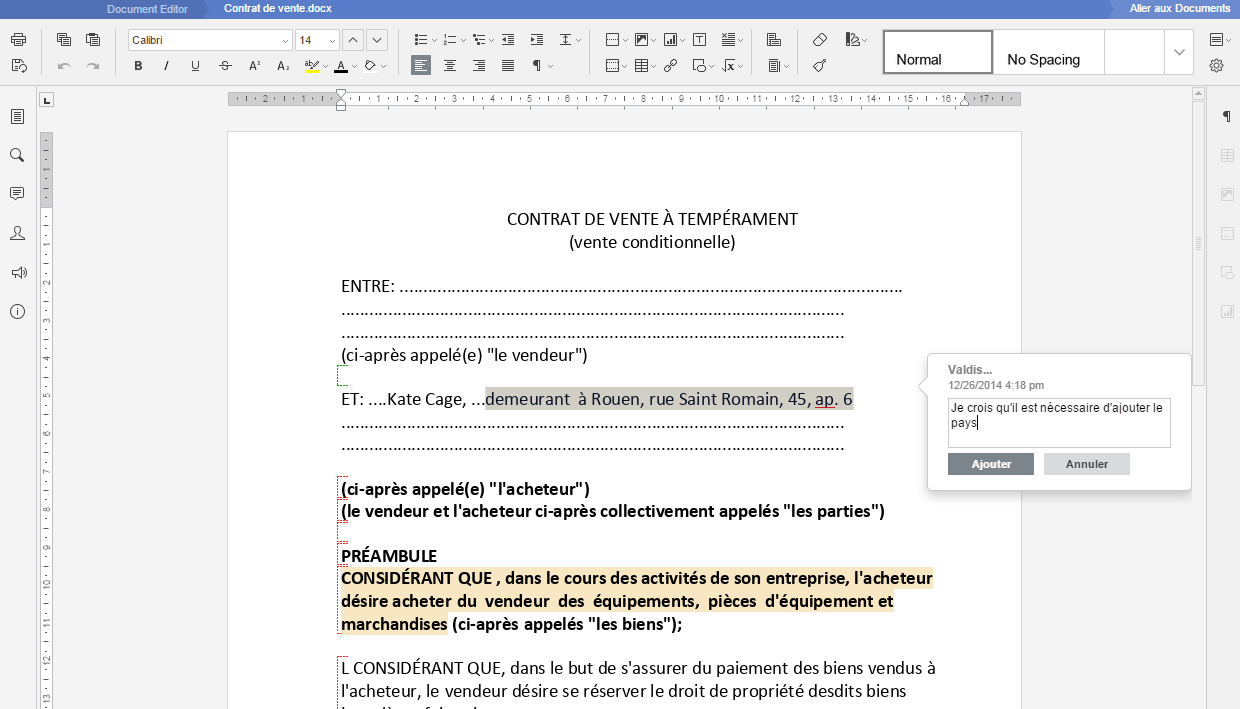
Task: Align the paragraph to the right
Action: coord(479,66)
